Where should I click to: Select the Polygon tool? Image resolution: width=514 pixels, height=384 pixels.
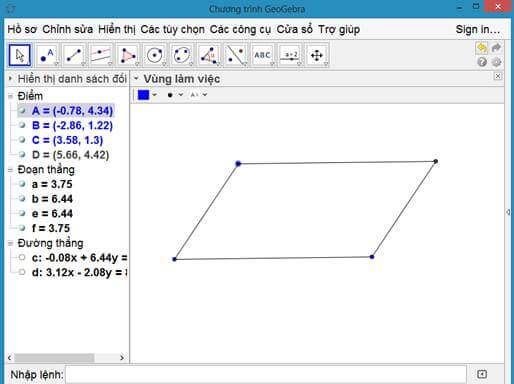click(x=128, y=55)
